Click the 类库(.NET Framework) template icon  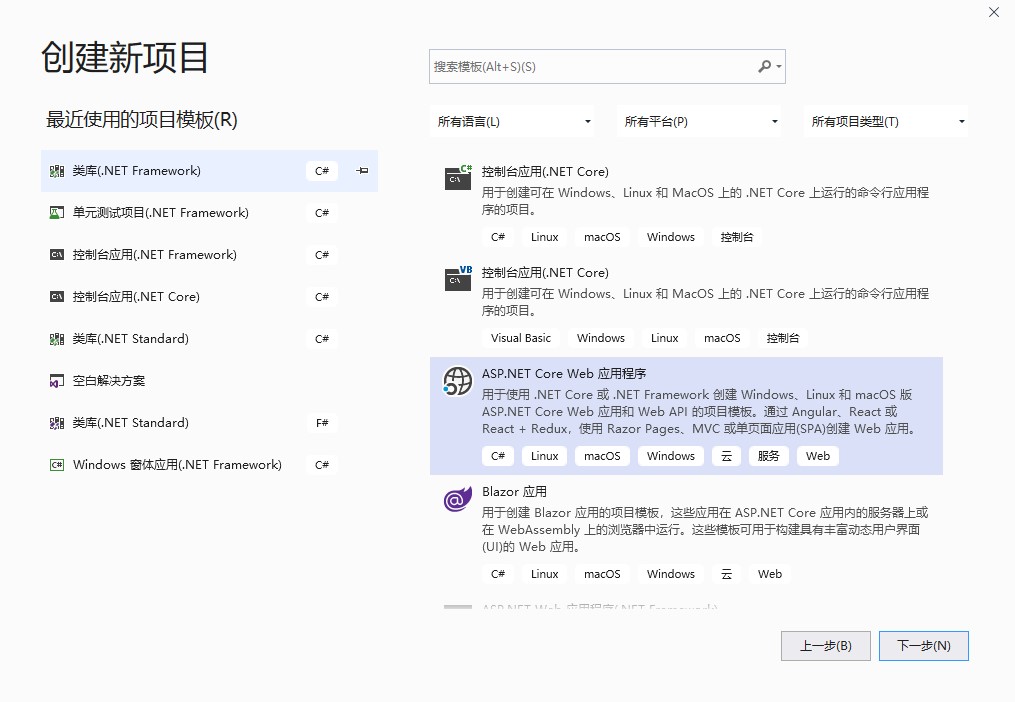point(57,171)
